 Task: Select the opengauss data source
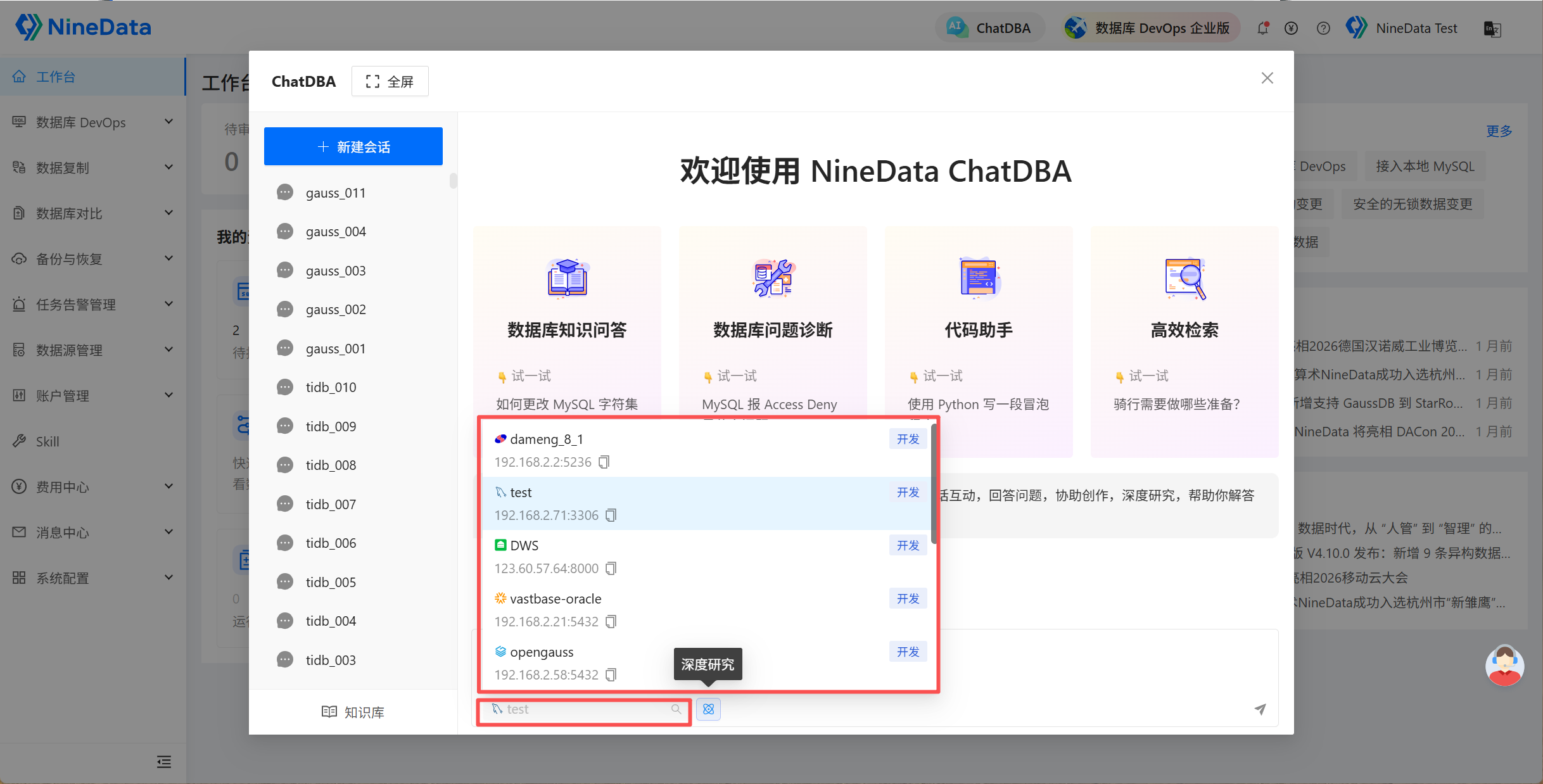(706, 663)
